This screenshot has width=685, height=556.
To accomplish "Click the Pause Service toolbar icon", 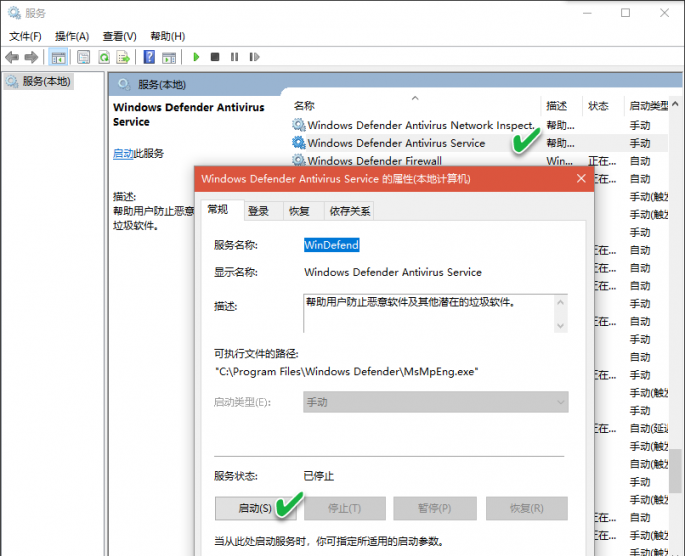I will (234, 57).
